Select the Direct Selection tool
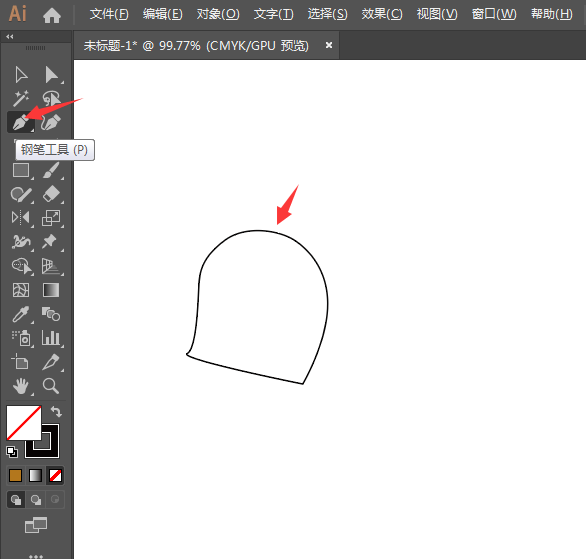 point(51,74)
